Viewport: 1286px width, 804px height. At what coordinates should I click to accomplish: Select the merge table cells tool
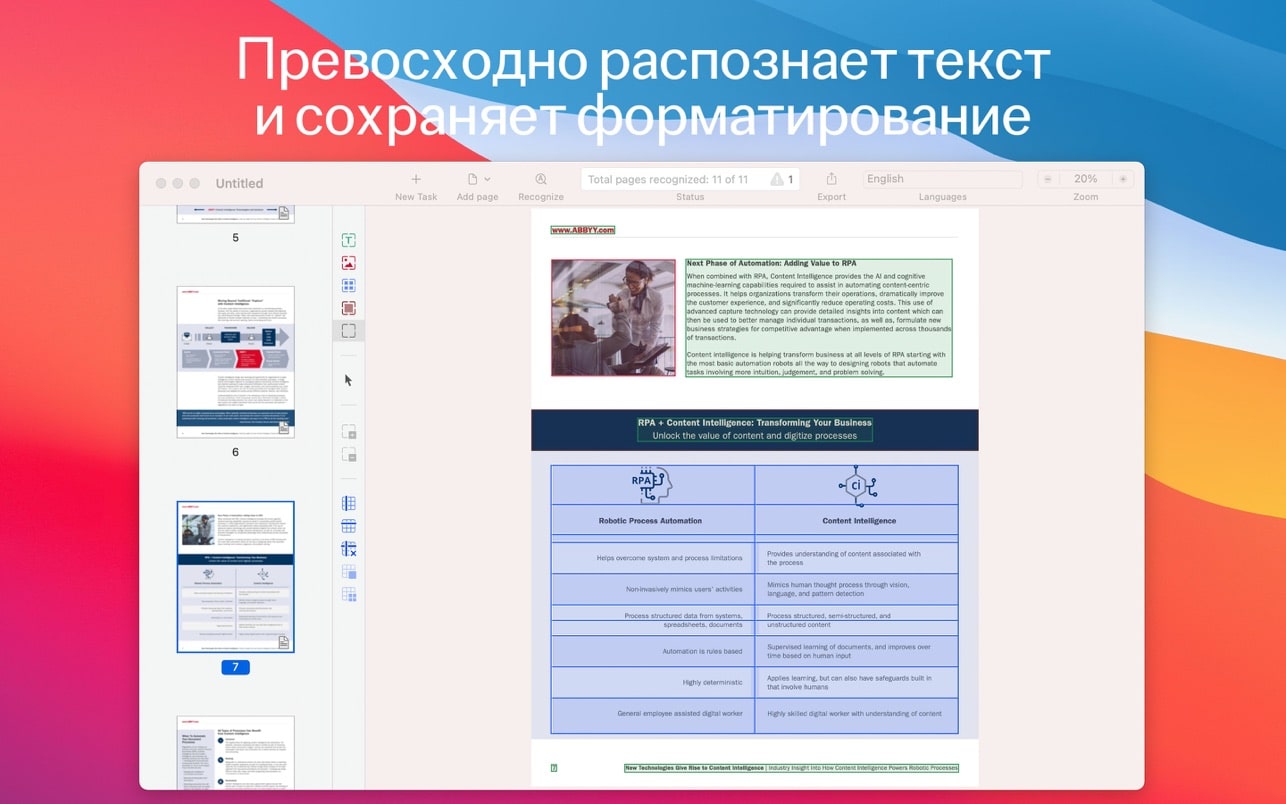pos(348,570)
